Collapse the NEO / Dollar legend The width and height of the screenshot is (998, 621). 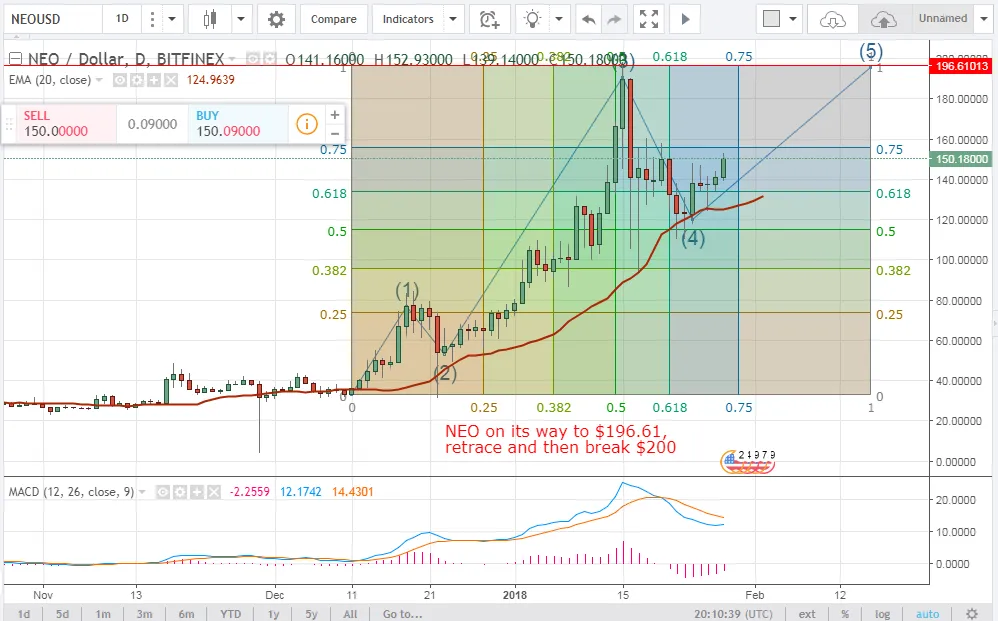(x=16, y=59)
